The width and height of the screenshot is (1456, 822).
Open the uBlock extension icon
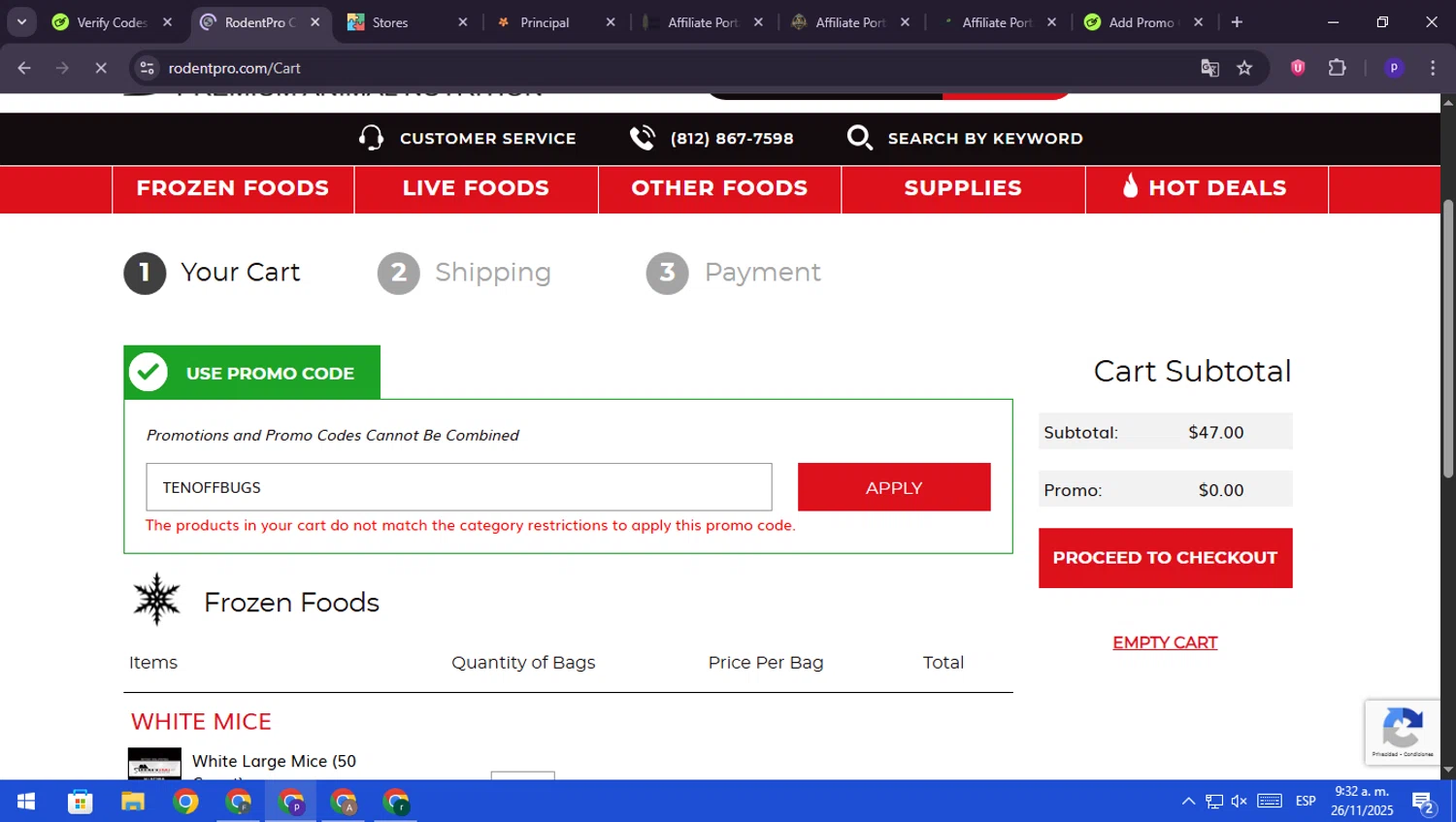[1298, 67]
